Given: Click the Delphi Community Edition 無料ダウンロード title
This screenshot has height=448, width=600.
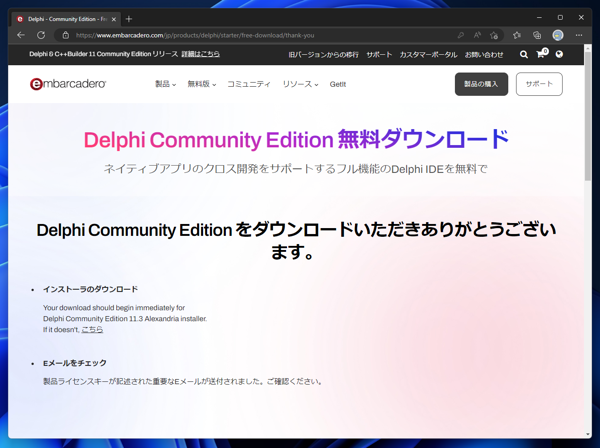Looking at the screenshot, I should 296,139.
